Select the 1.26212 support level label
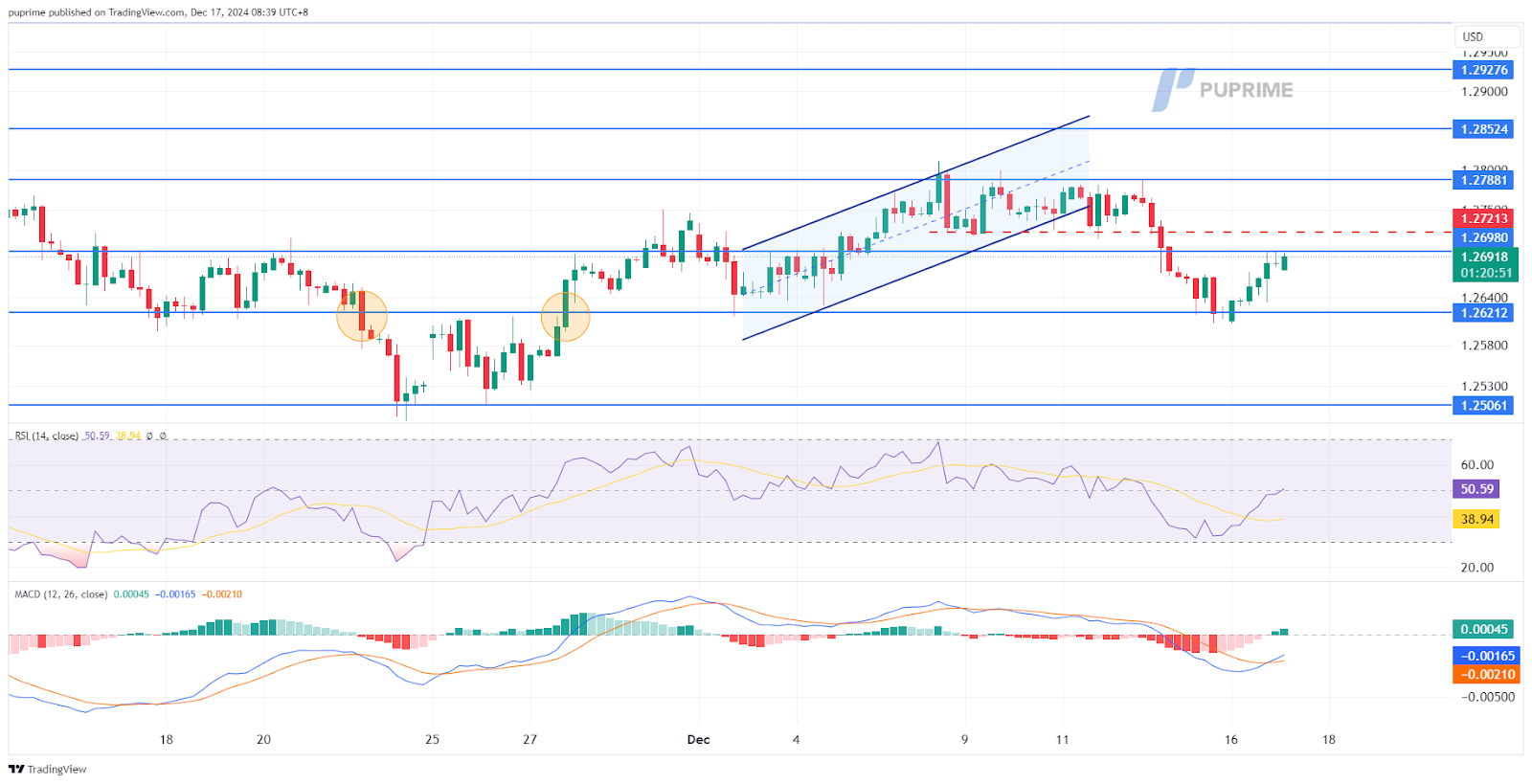Image resolution: width=1532 pixels, height=784 pixels. point(1483,312)
